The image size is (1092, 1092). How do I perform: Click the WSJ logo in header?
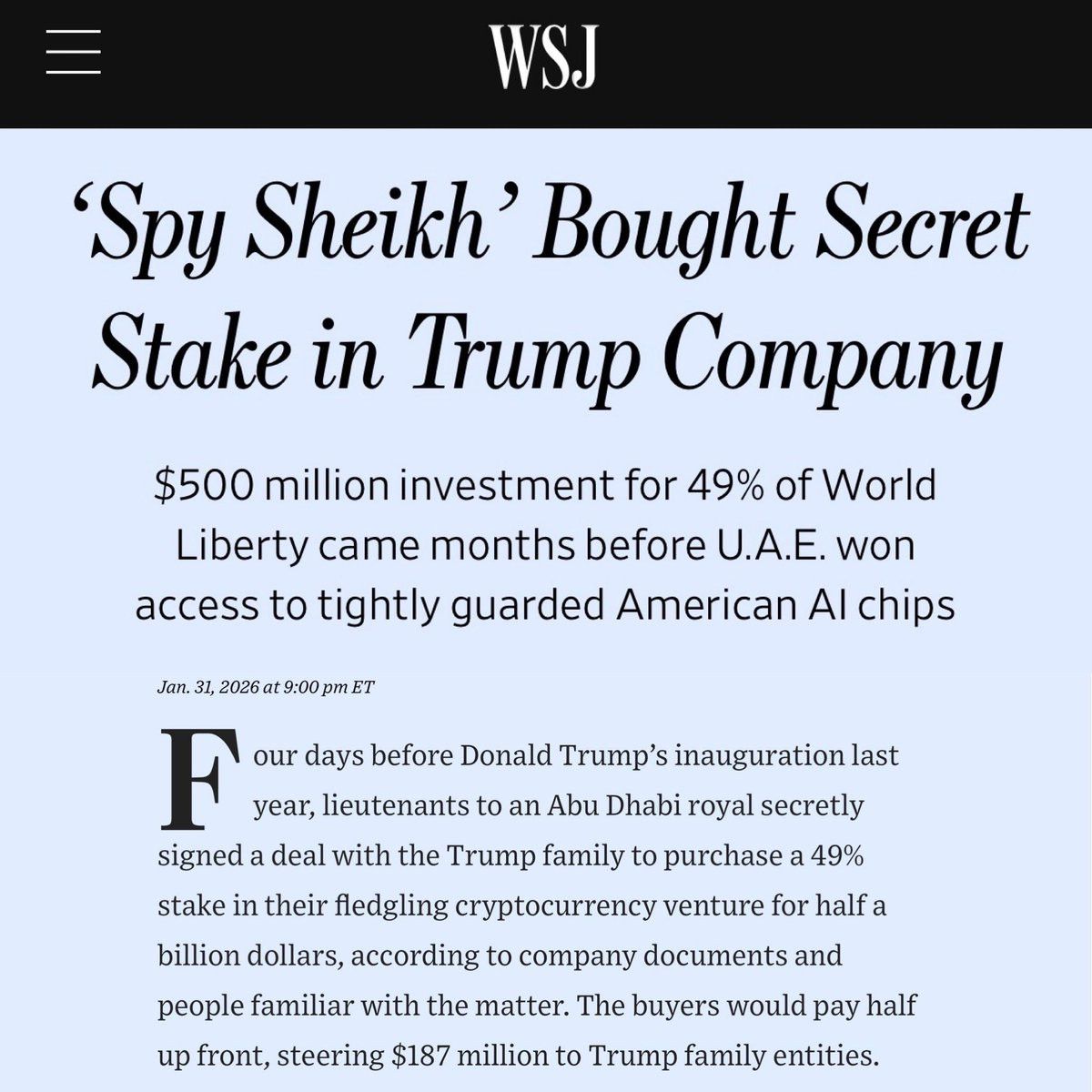(x=542, y=56)
